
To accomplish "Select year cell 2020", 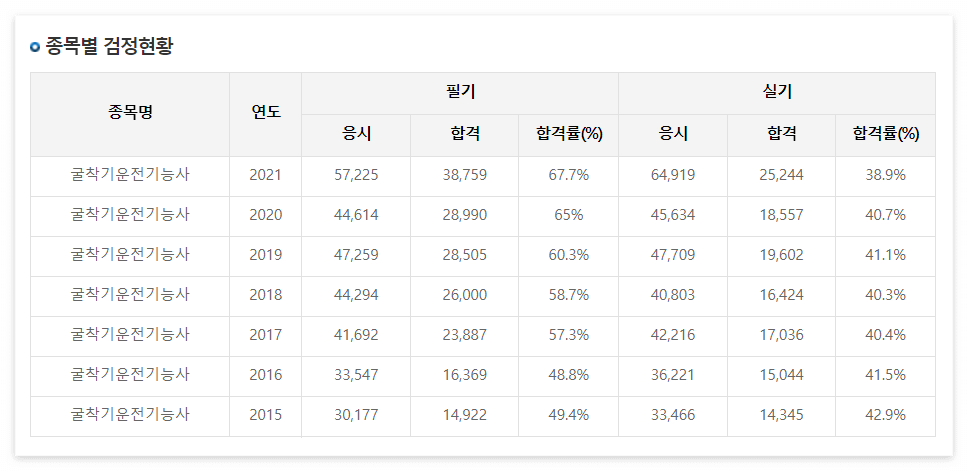I will 265,215.
